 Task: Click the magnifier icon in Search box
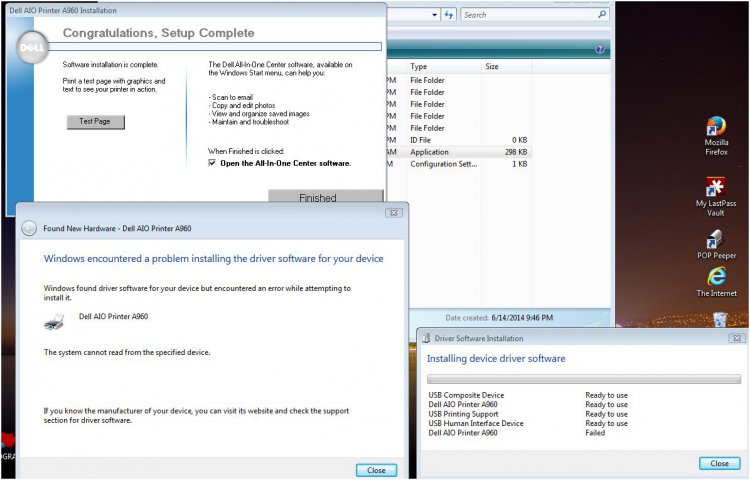point(601,15)
